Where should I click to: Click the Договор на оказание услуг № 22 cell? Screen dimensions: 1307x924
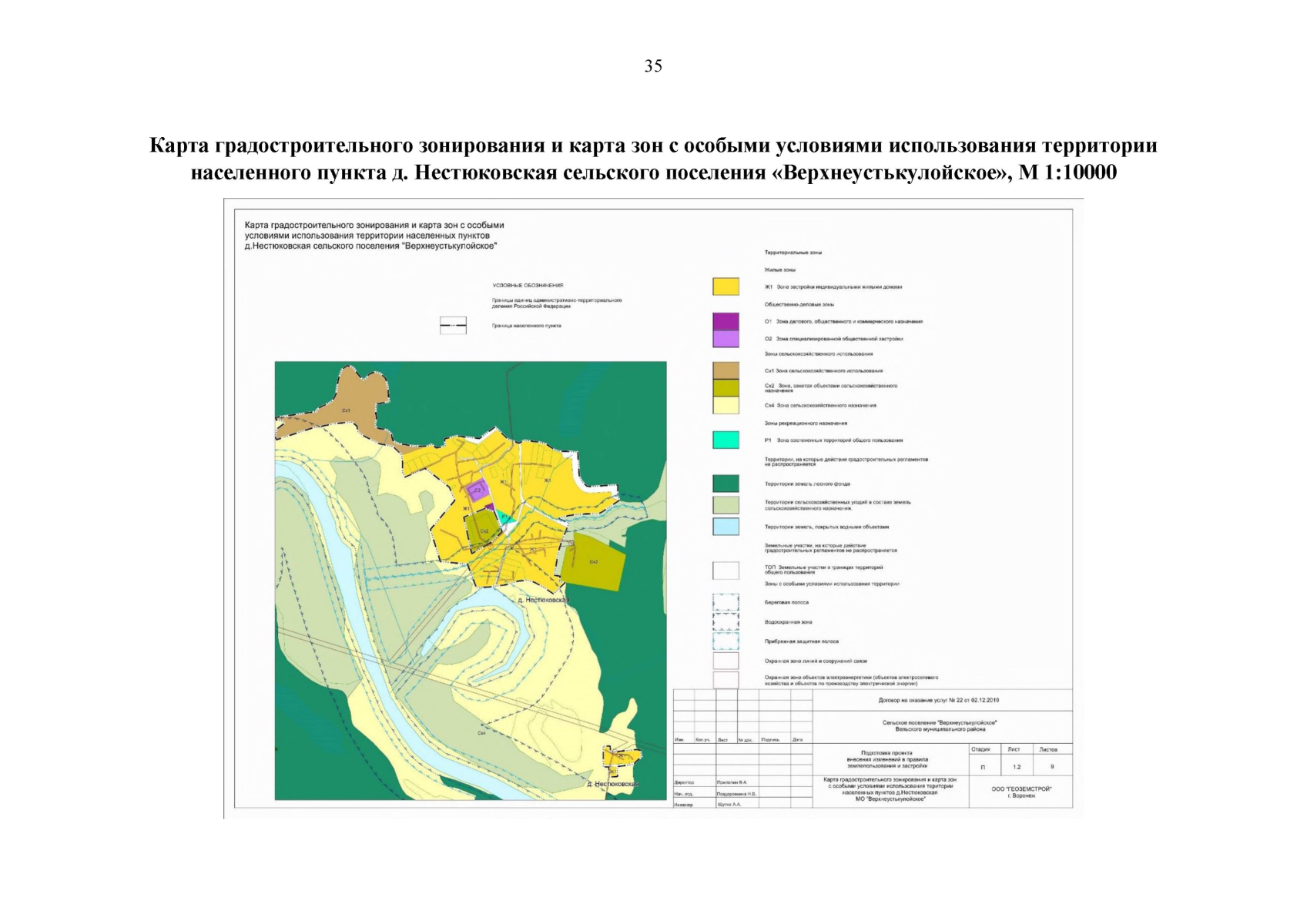943,700
